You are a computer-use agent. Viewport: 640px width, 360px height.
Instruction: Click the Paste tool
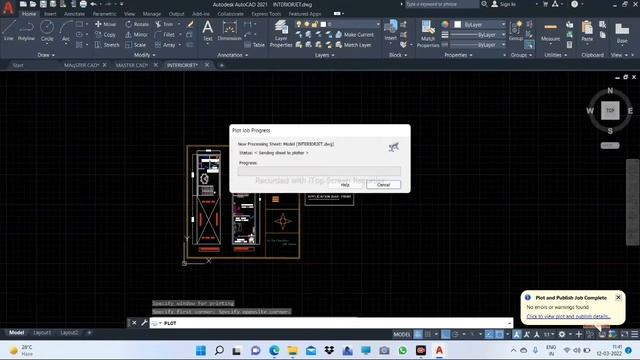click(587, 31)
